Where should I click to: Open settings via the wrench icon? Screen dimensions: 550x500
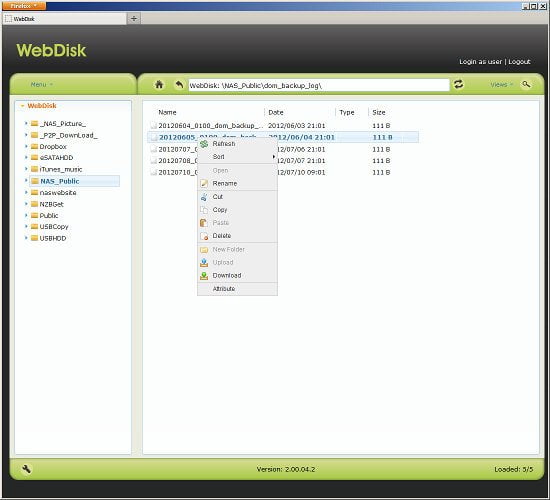[26, 469]
